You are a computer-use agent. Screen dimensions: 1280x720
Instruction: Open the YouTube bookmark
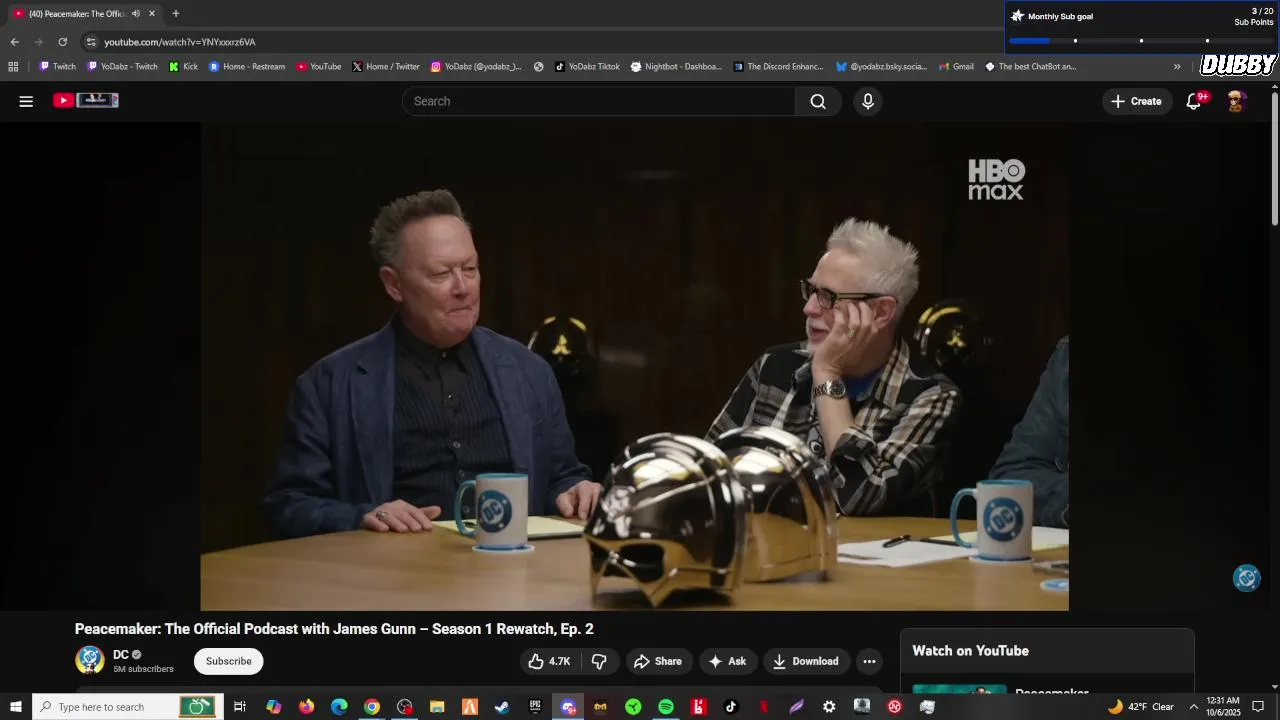[319, 67]
